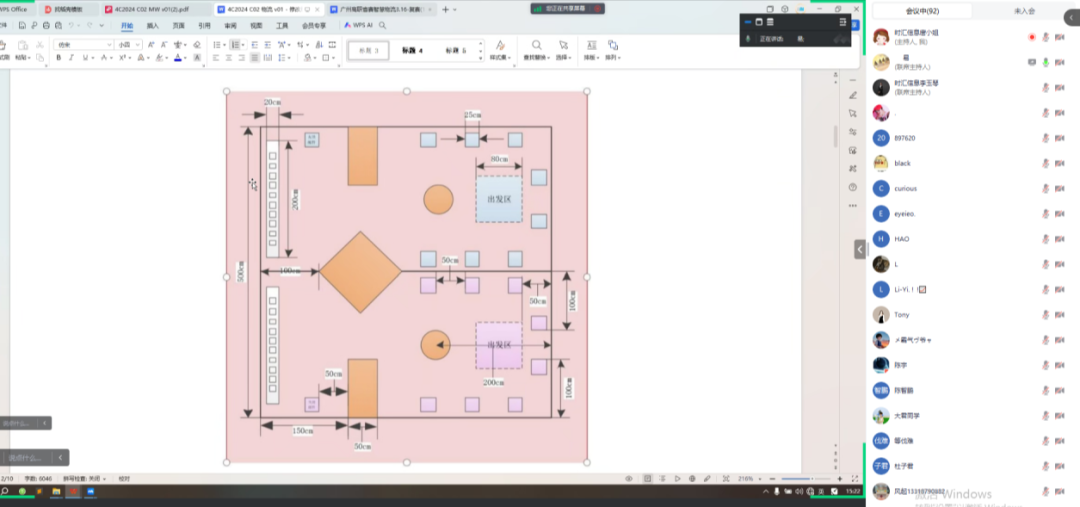
Task: Open the 4C2024 C02 MW pdf tab
Action: (151, 8)
